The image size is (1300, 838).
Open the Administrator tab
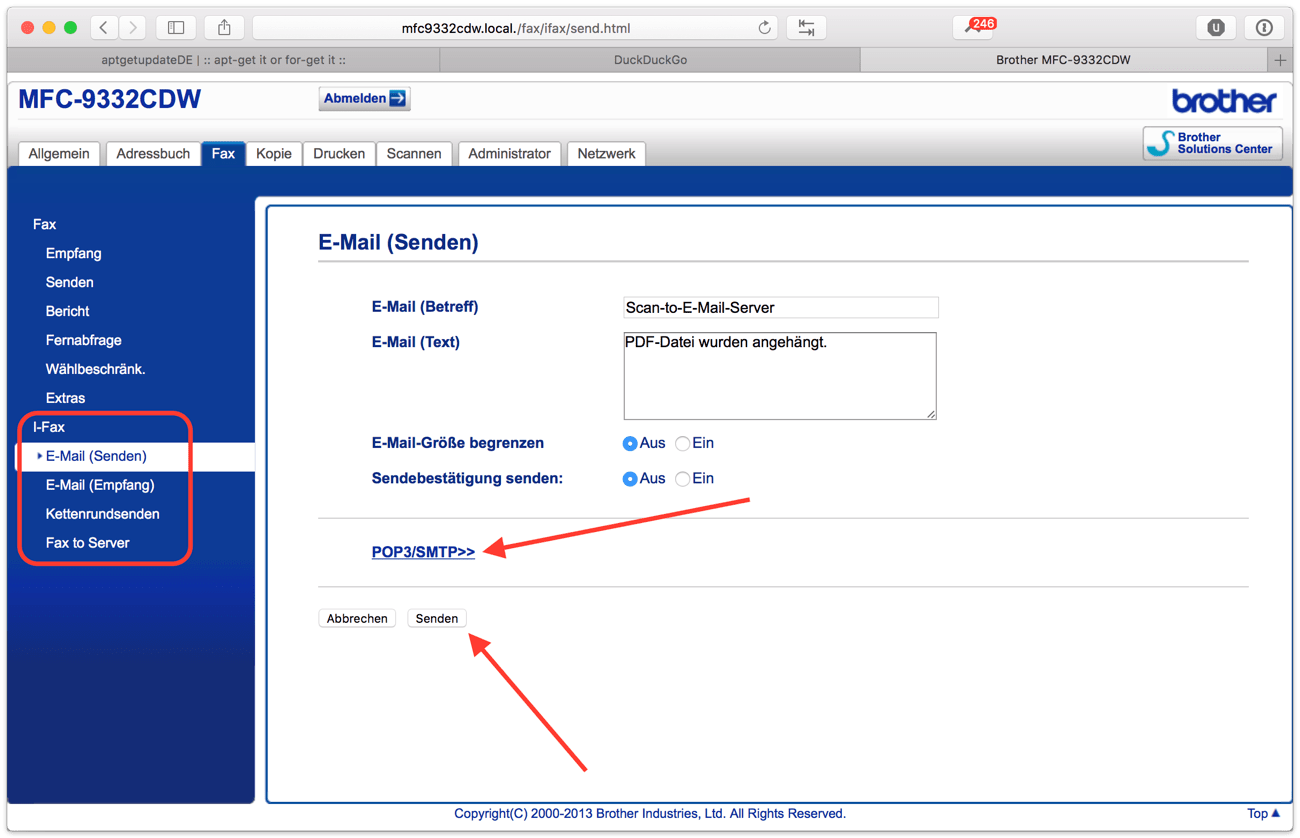509,154
